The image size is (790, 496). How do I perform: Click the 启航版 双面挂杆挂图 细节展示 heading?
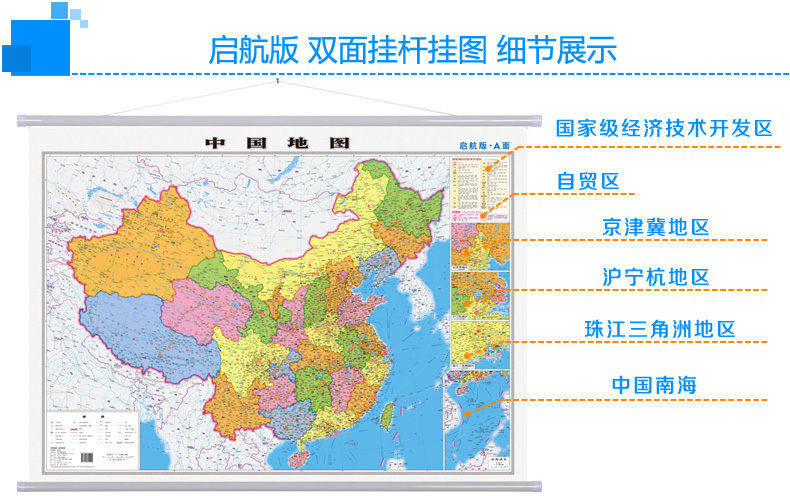413,50
